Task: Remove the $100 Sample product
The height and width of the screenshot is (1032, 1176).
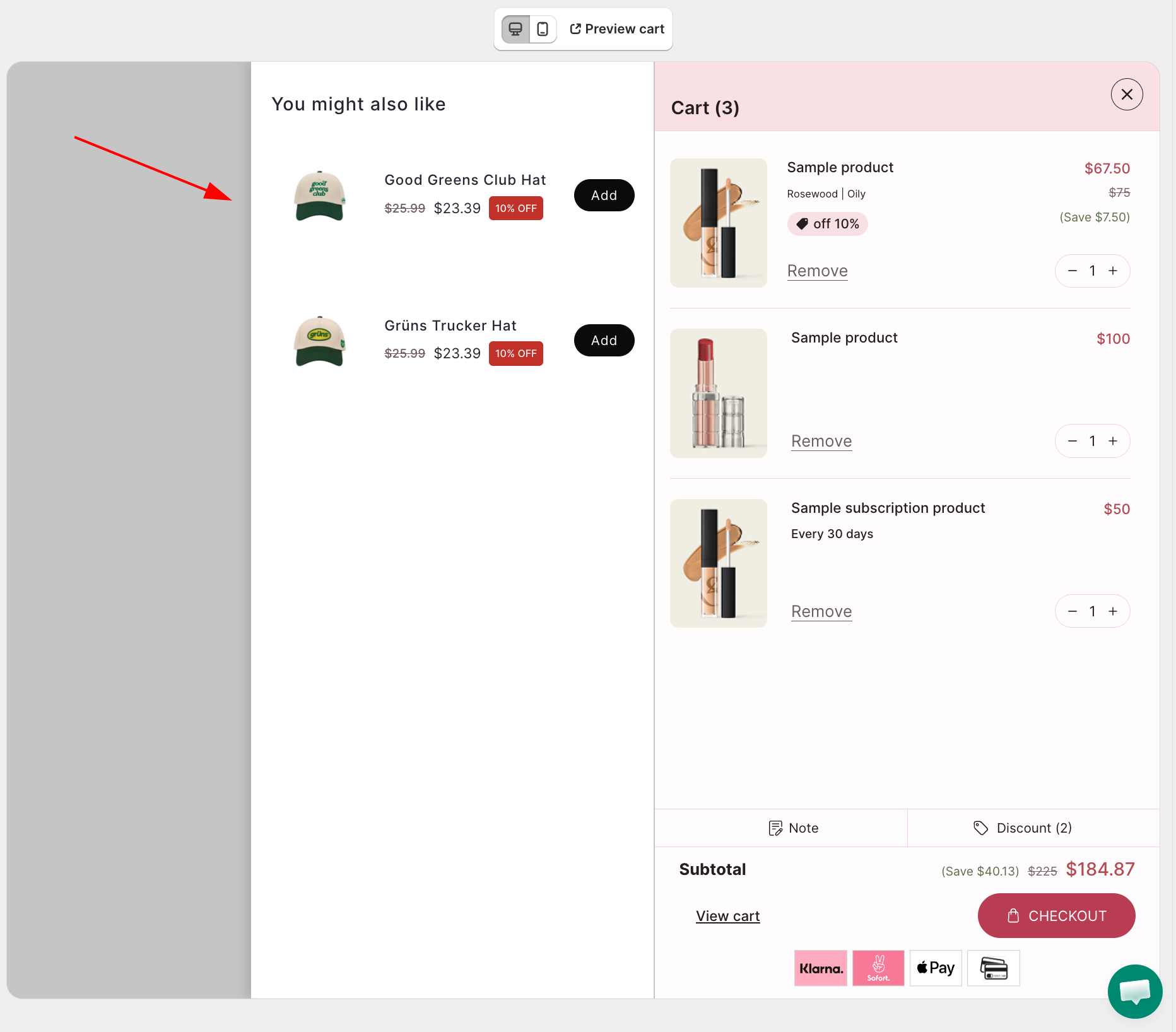Action: pyautogui.click(x=821, y=442)
